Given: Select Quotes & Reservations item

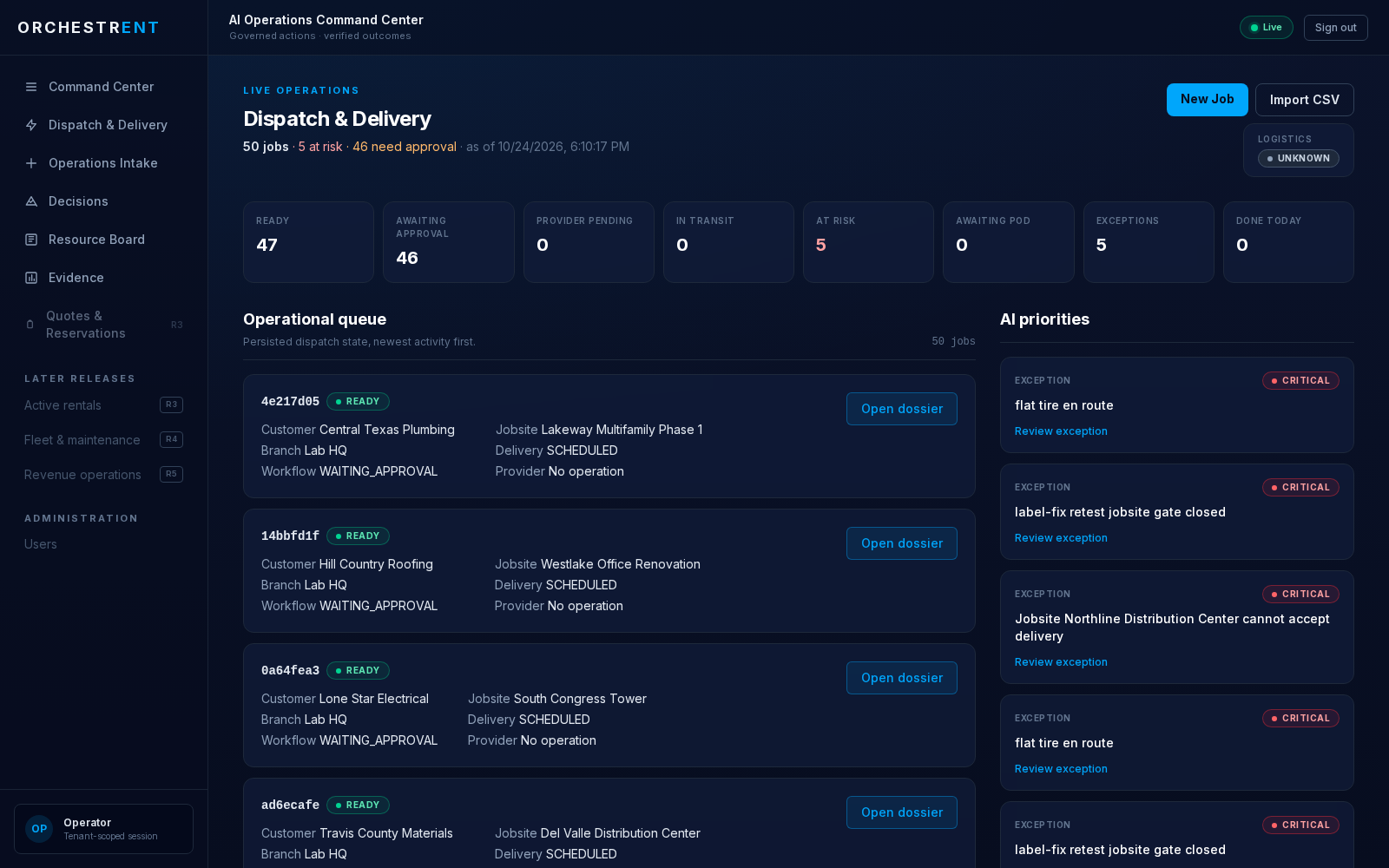Looking at the screenshot, I should [103, 325].
